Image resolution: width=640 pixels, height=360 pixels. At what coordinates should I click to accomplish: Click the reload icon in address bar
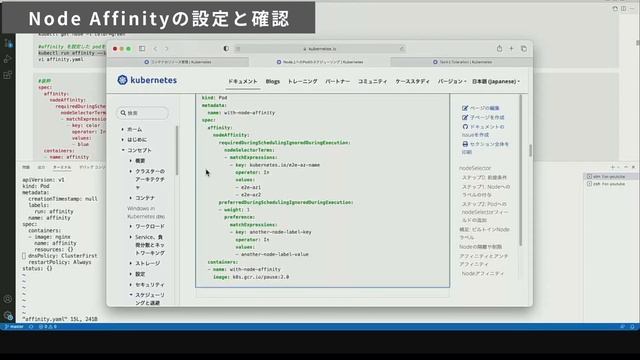[402, 49]
